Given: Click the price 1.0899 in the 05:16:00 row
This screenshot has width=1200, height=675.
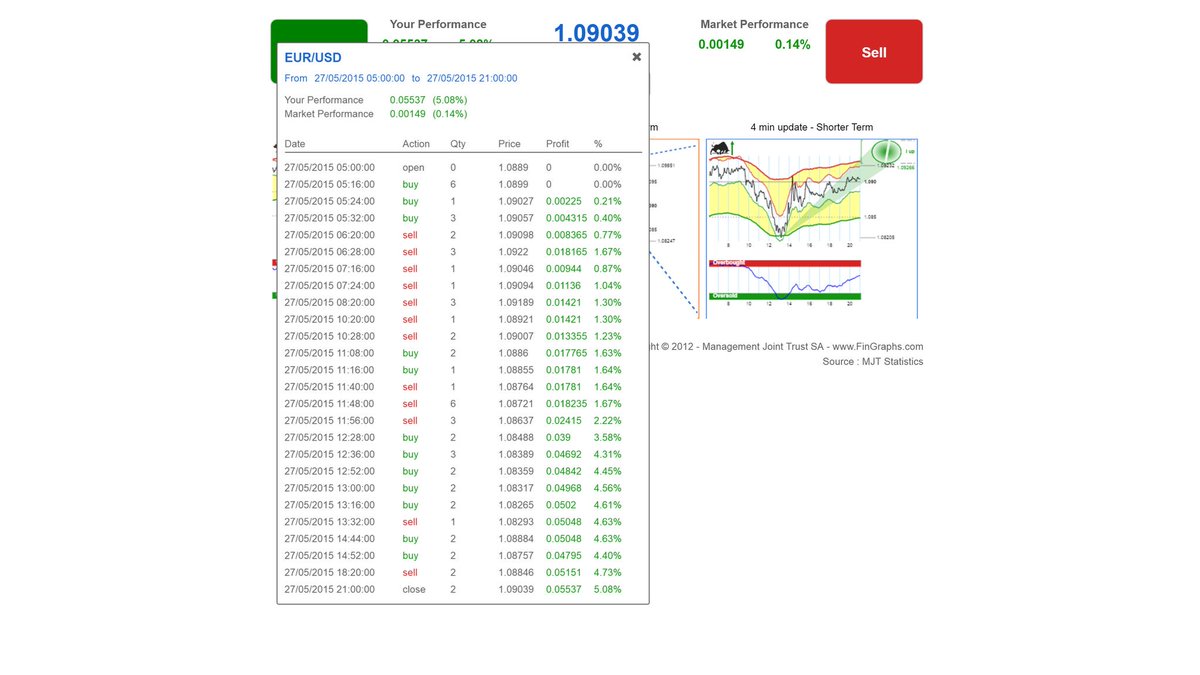Looking at the screenshot, I should click(514, 185).
